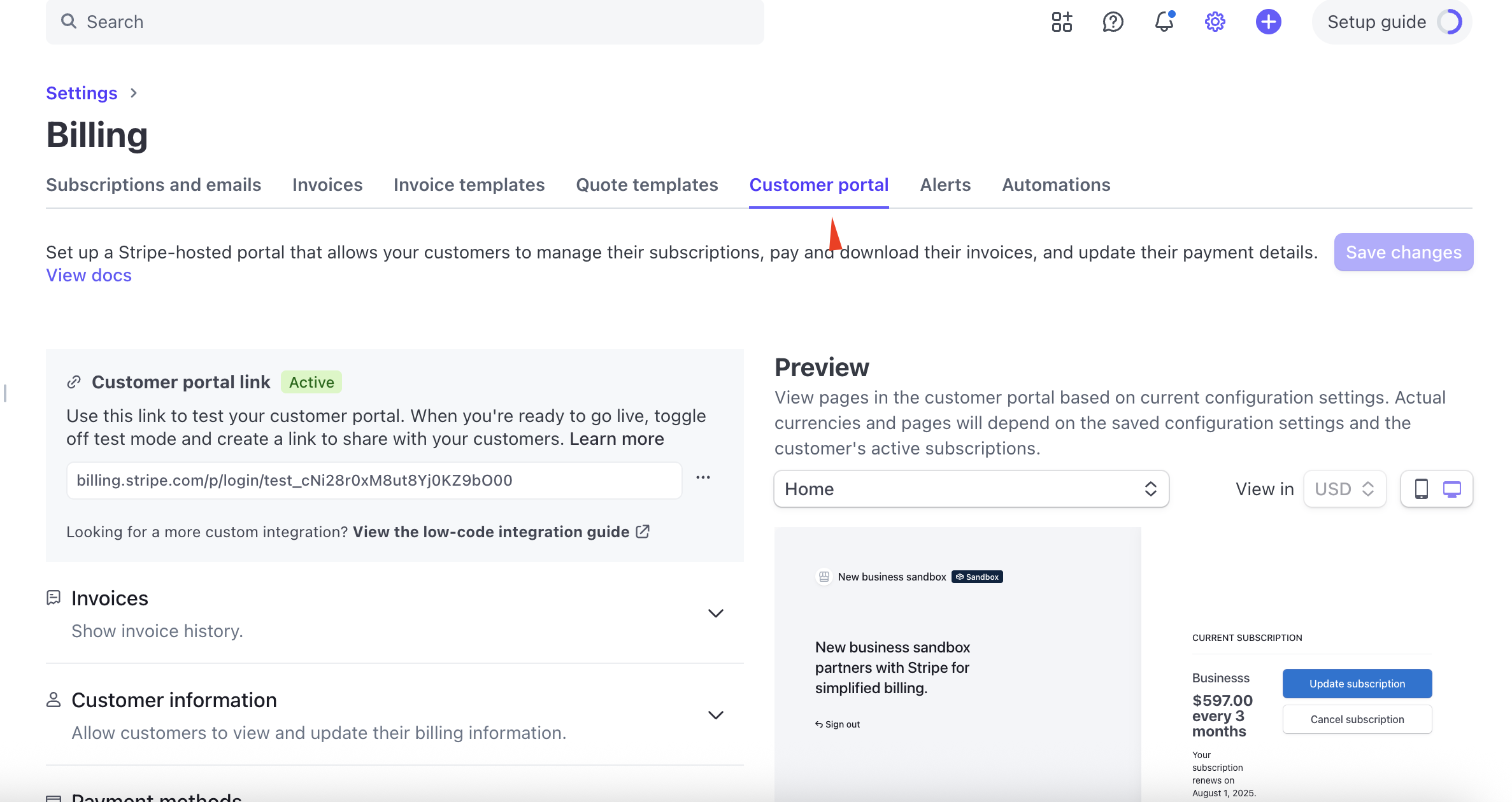Select the Quote templates tab

pyautogui.click(x=647, y=185)
